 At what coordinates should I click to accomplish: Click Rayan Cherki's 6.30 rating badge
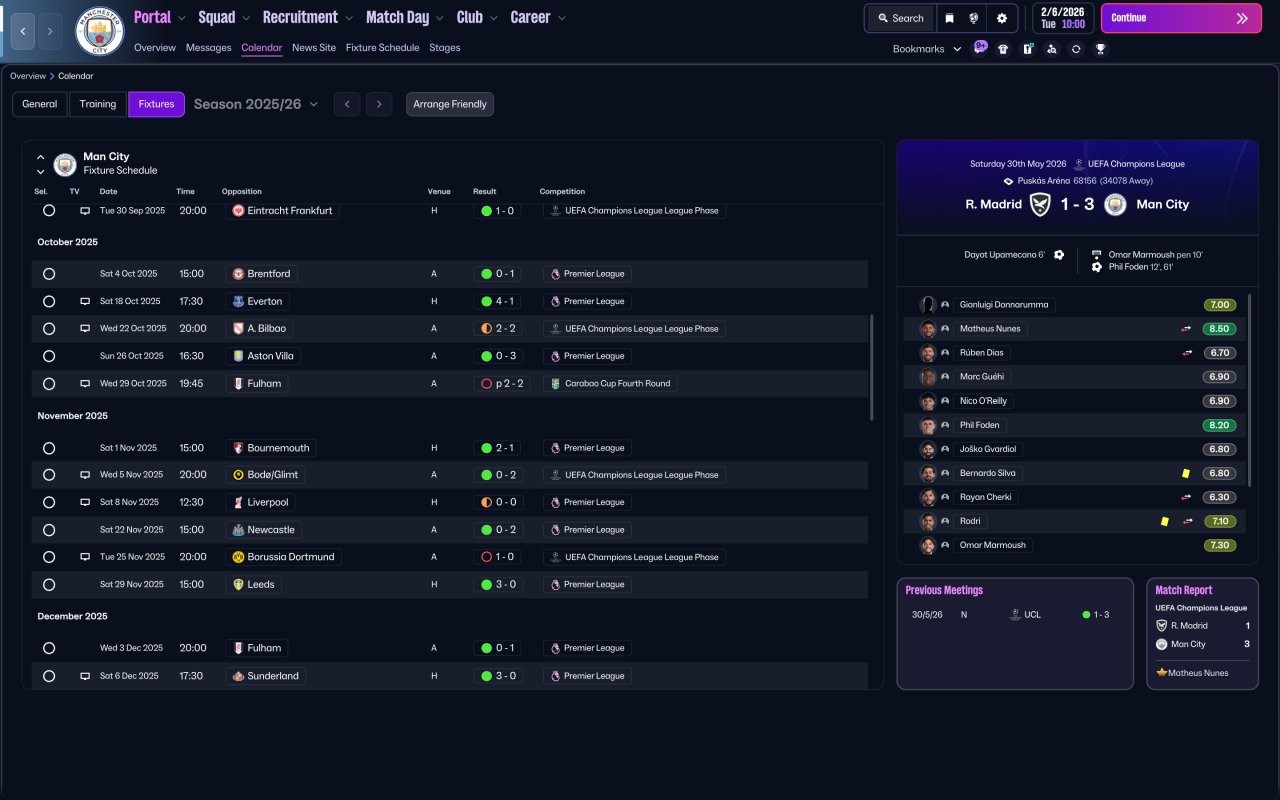1219,497
